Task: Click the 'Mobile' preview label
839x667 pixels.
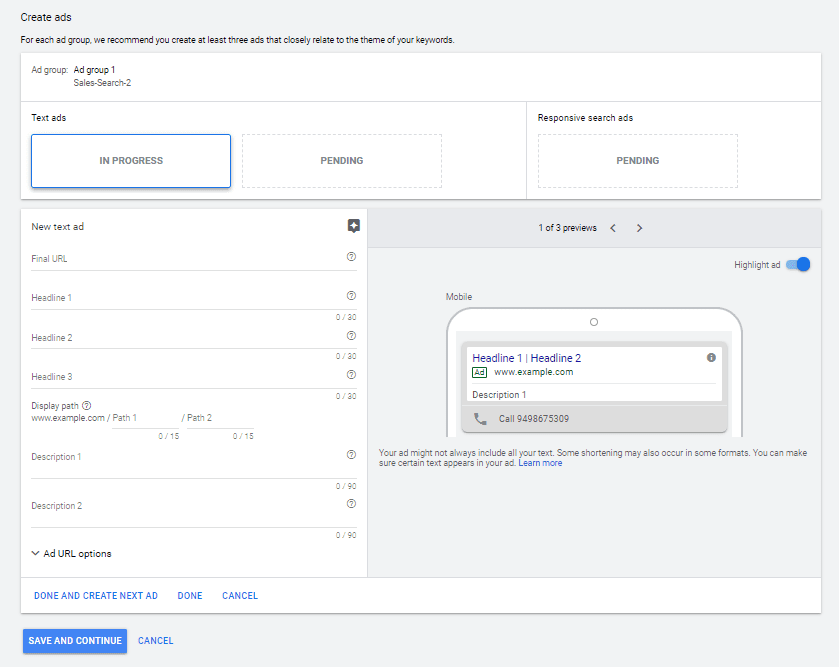Action: pyautogui.click(x=459, y=297)
